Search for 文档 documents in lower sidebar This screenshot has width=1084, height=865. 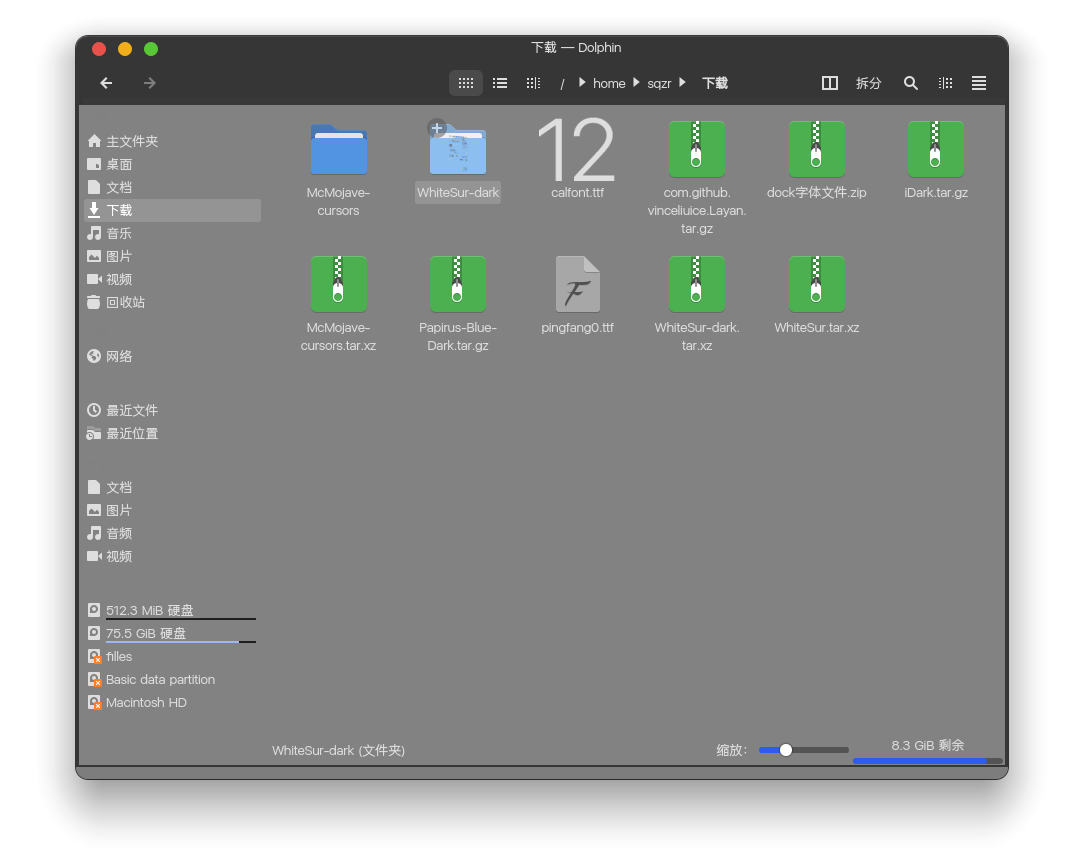[172, 487]
